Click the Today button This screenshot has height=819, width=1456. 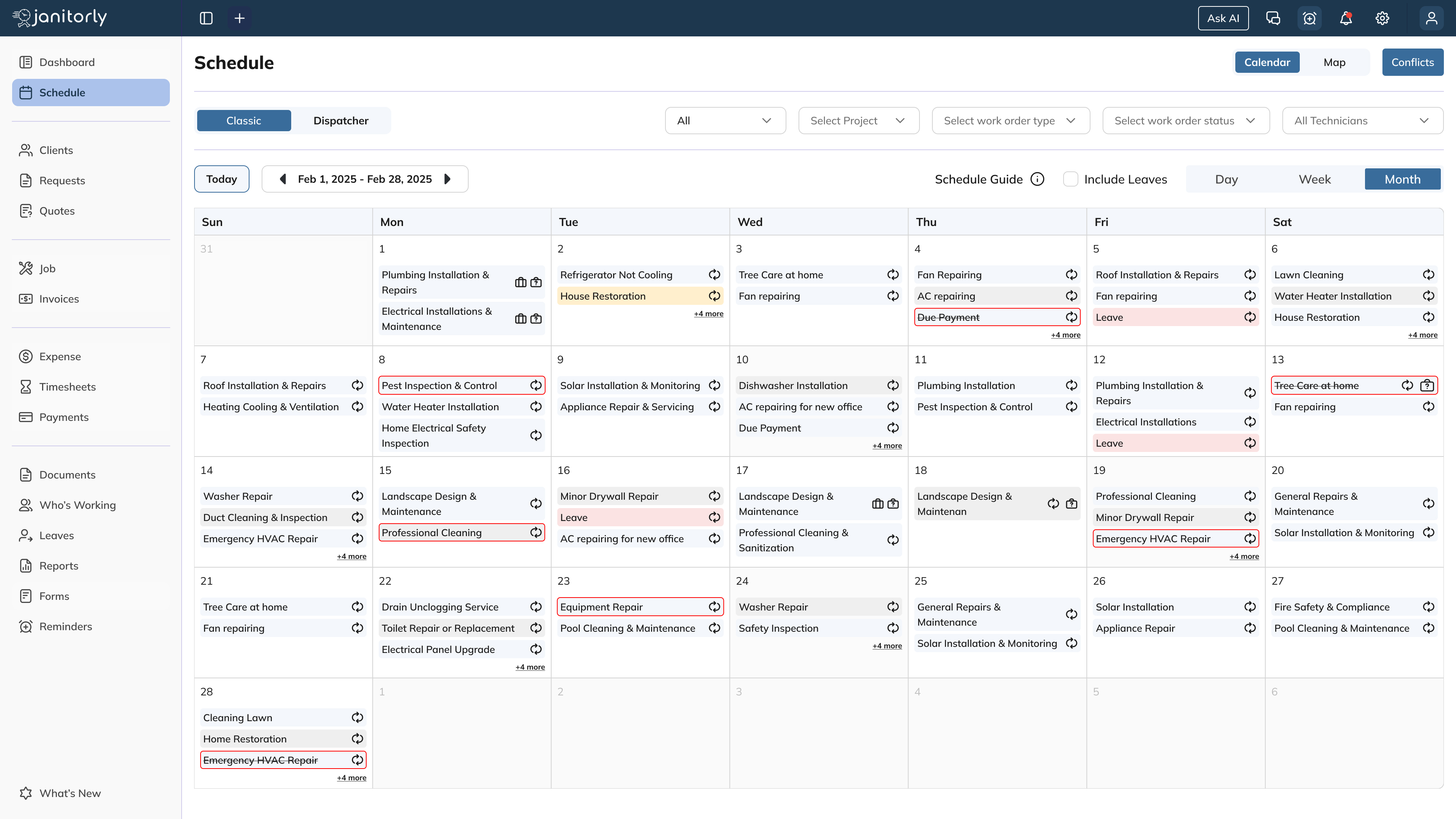point(221,179)
